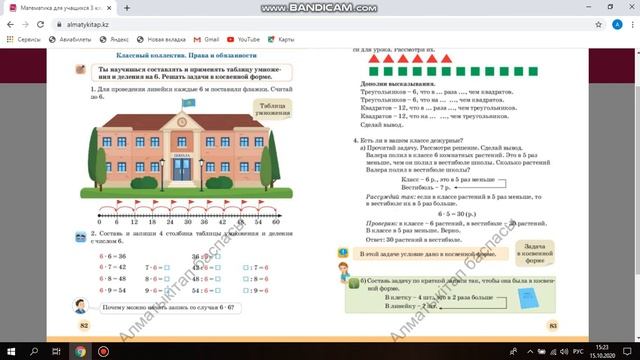The image size is (640, 360).
Task: Click the page number 82 badge
Action: pos(84,325)
